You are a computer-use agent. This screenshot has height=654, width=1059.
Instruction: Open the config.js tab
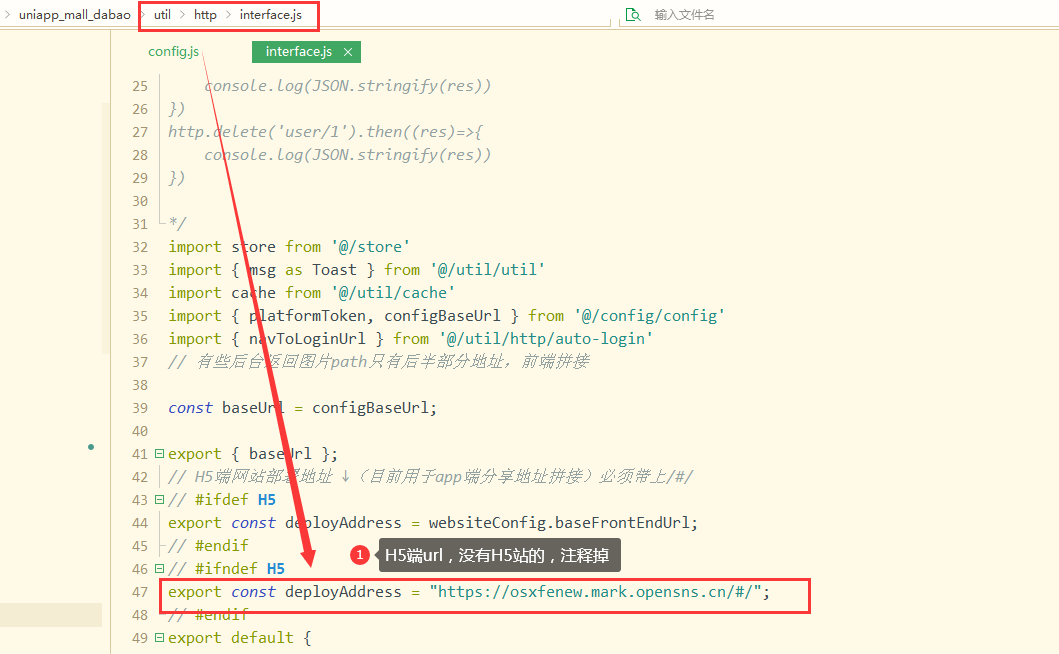tap(174, 51)
